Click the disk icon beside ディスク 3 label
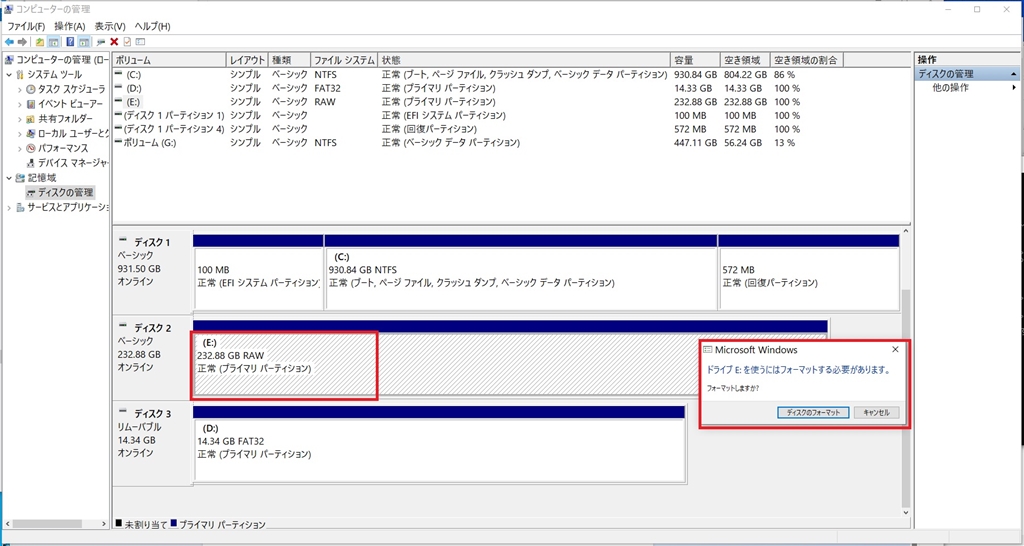 (124, 411)
